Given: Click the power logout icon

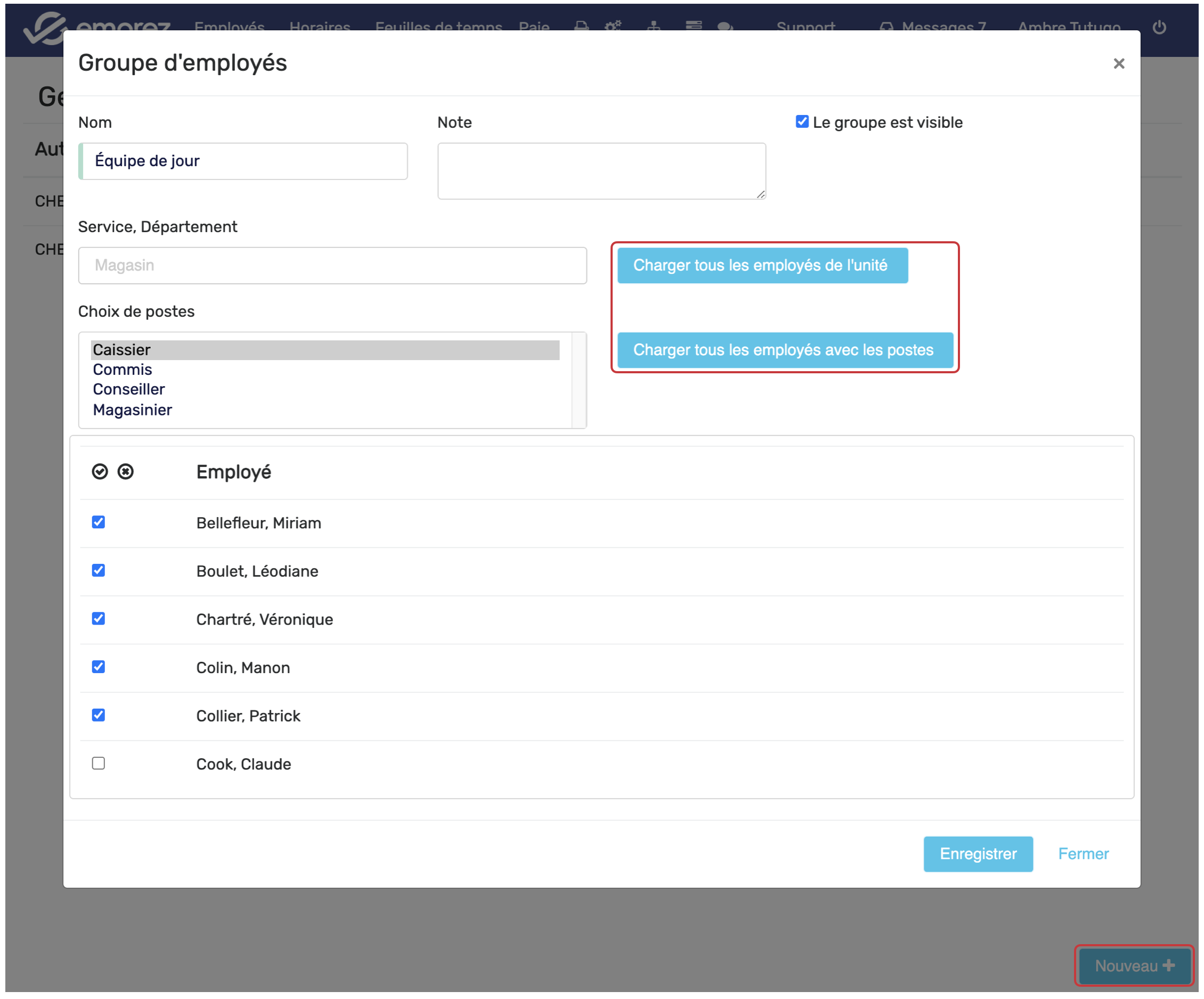Looking at the screenshot, I should pos(1159,27).
